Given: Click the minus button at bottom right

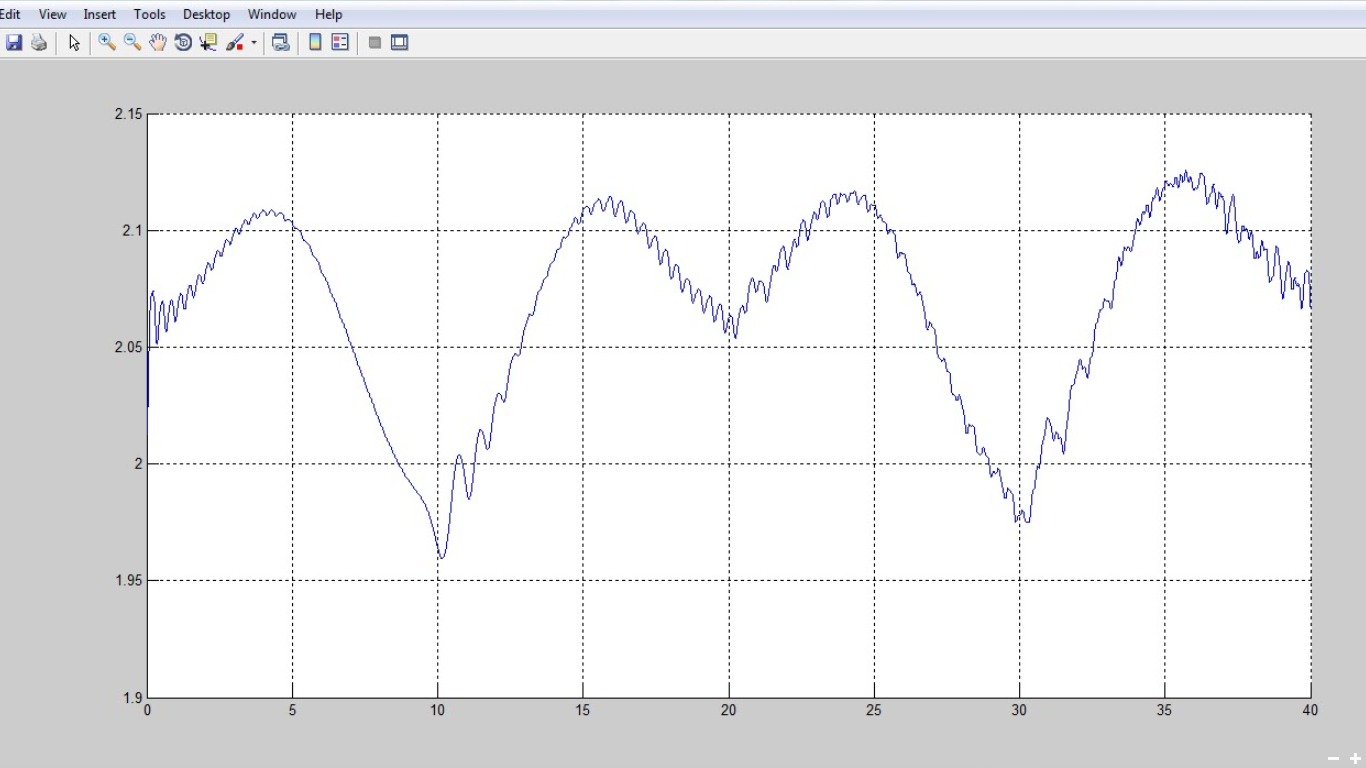Looking at the screenshot, I should pyautogui.click(x=1333, y=759).
